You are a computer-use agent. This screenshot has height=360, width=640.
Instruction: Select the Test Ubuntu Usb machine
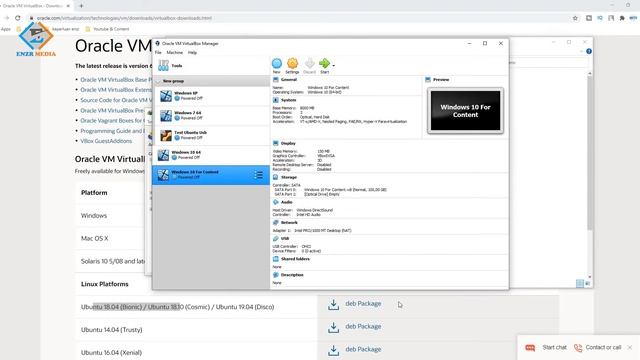[211, 135]
